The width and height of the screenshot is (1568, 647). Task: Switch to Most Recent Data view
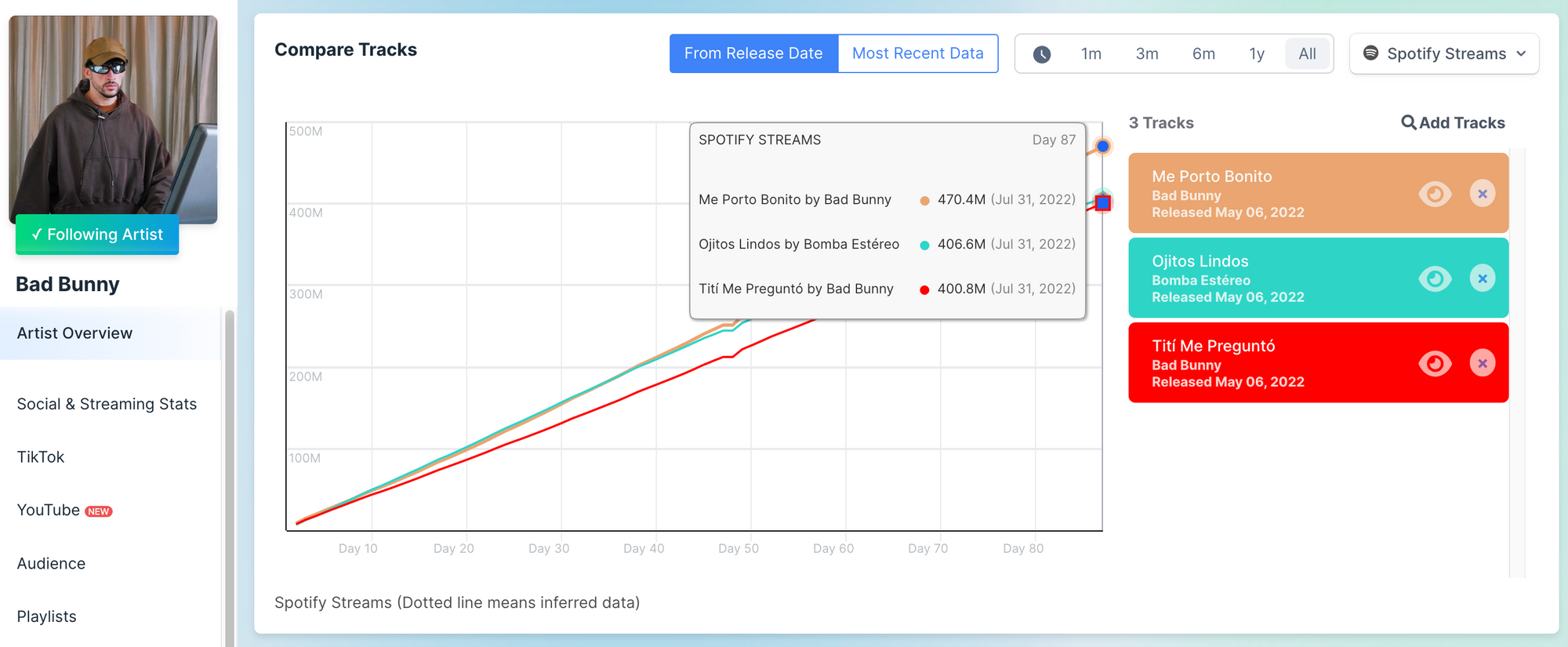pyautogui.click(x=918, y=53)
